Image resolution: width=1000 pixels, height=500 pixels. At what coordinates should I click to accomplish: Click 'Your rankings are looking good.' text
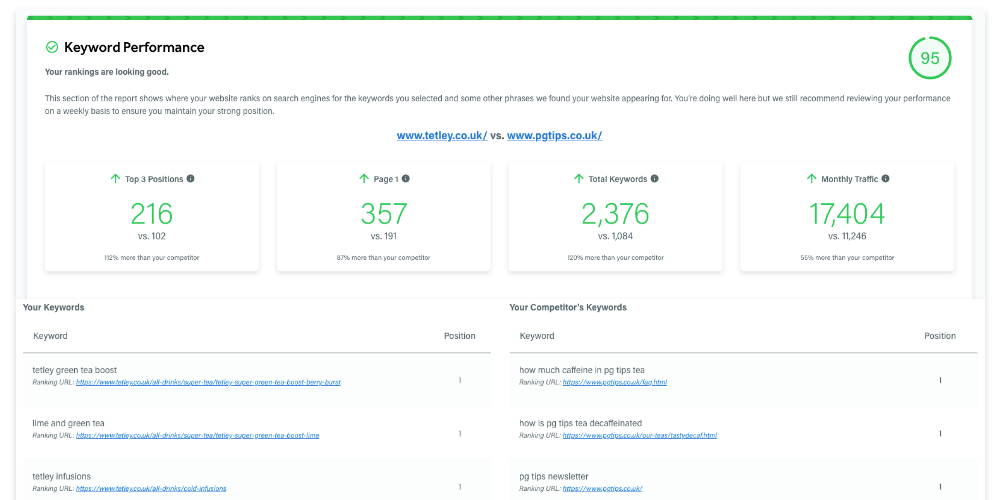(x=107, y=72)
